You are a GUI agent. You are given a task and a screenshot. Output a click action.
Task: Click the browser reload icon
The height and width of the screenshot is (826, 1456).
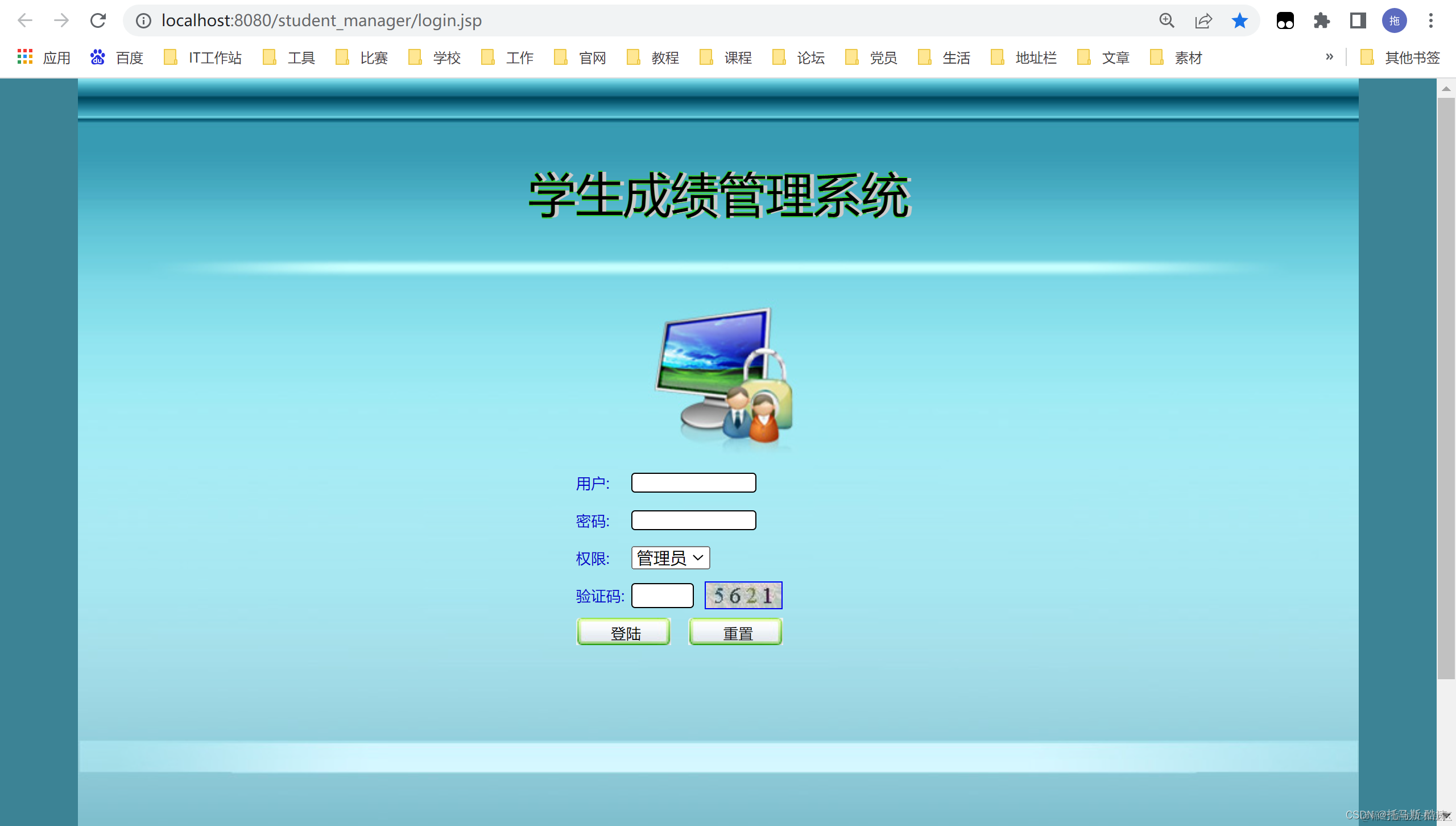point(98,21)
